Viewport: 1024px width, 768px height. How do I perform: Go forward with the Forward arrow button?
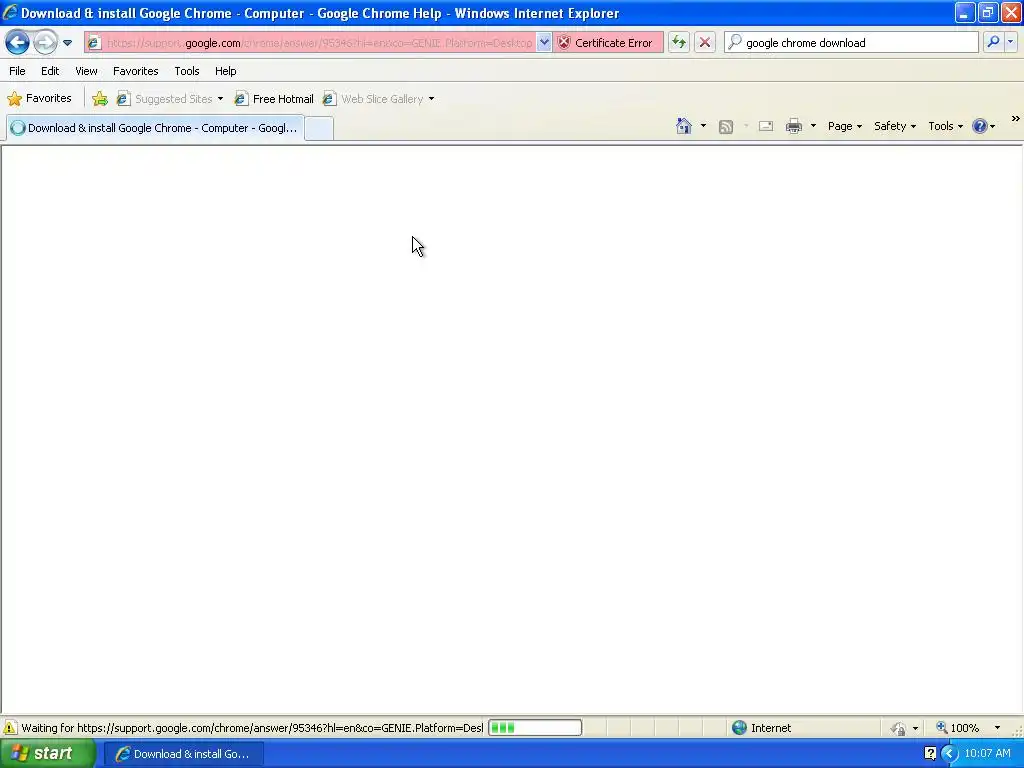pos(45,43)
